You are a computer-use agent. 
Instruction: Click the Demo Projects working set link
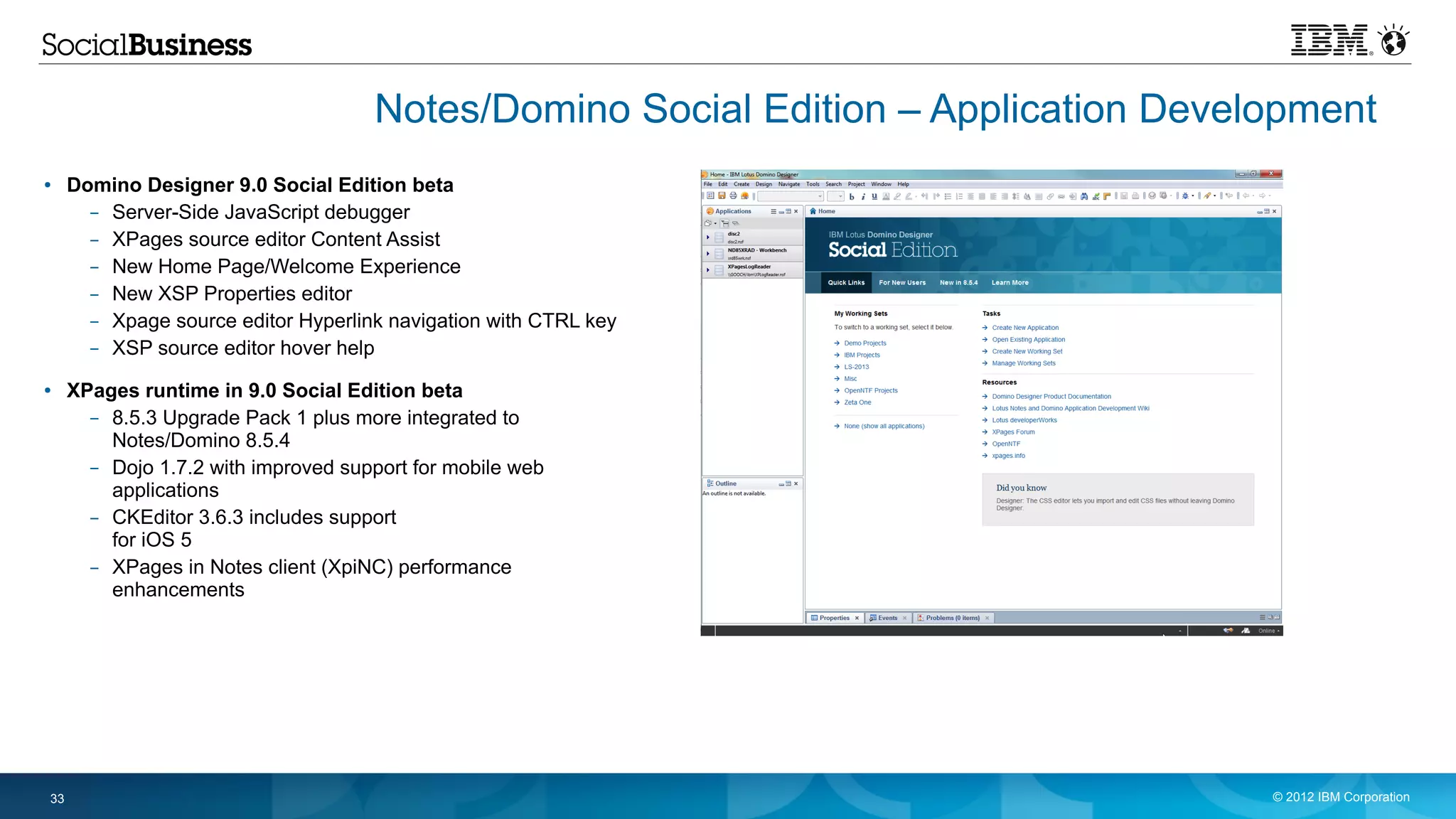(865, 343)
